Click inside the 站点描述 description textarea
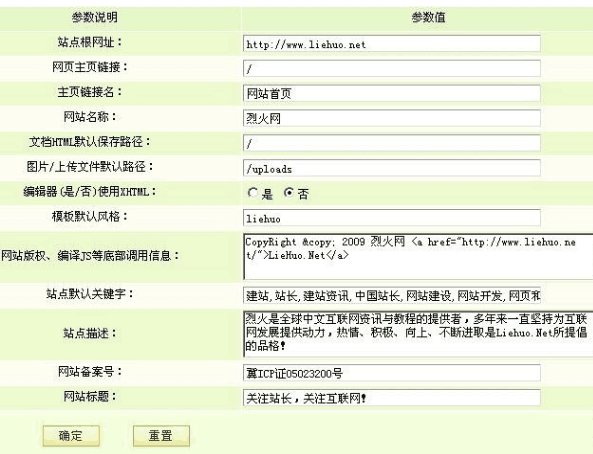 418,334
